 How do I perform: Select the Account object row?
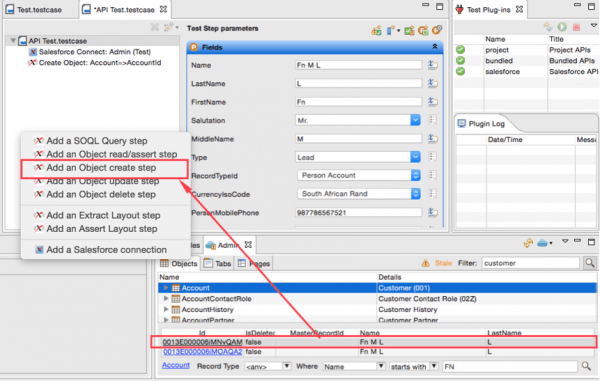click(377, 288)
